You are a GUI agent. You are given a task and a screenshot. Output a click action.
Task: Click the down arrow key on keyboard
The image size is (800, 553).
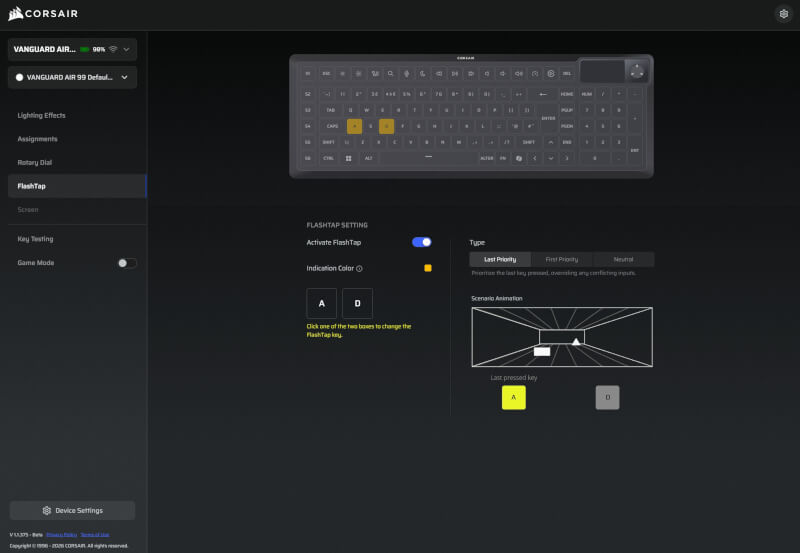click(551, 158)
